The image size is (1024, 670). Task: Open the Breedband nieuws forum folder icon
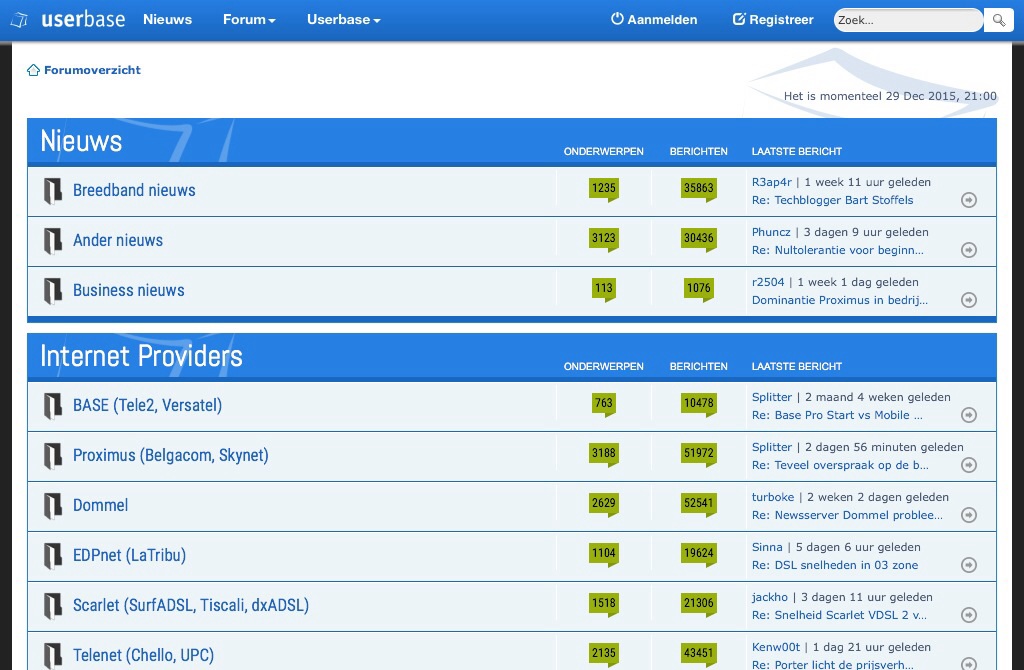tap(53, 191)
